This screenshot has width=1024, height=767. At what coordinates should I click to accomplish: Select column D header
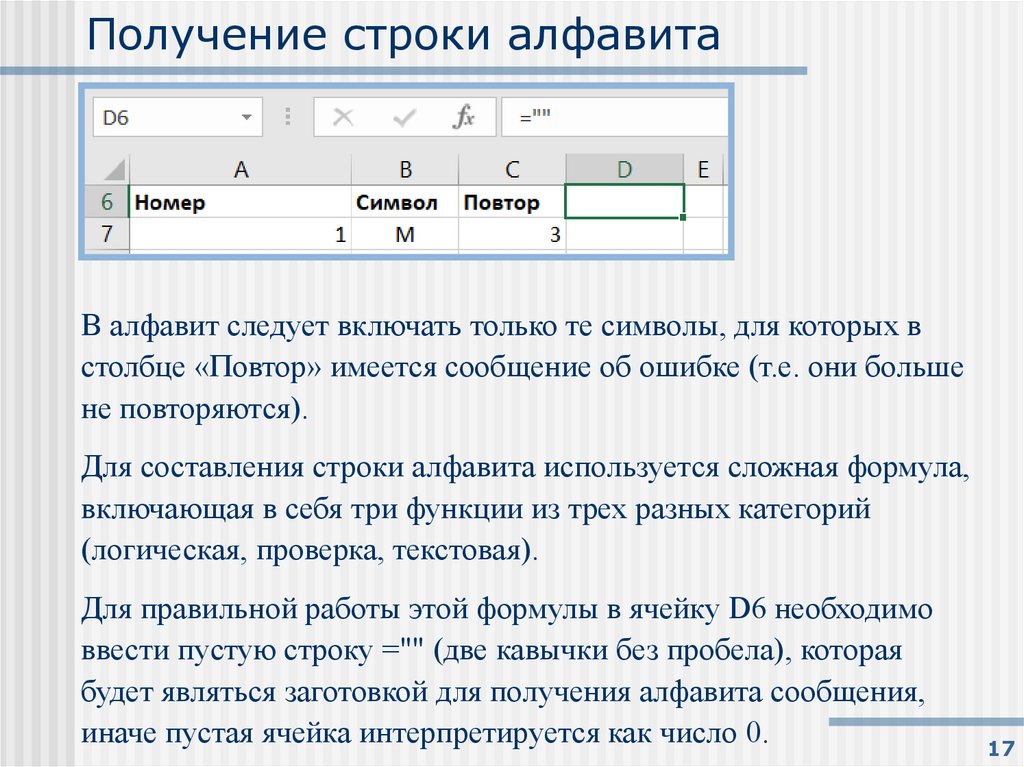(625, 168)
